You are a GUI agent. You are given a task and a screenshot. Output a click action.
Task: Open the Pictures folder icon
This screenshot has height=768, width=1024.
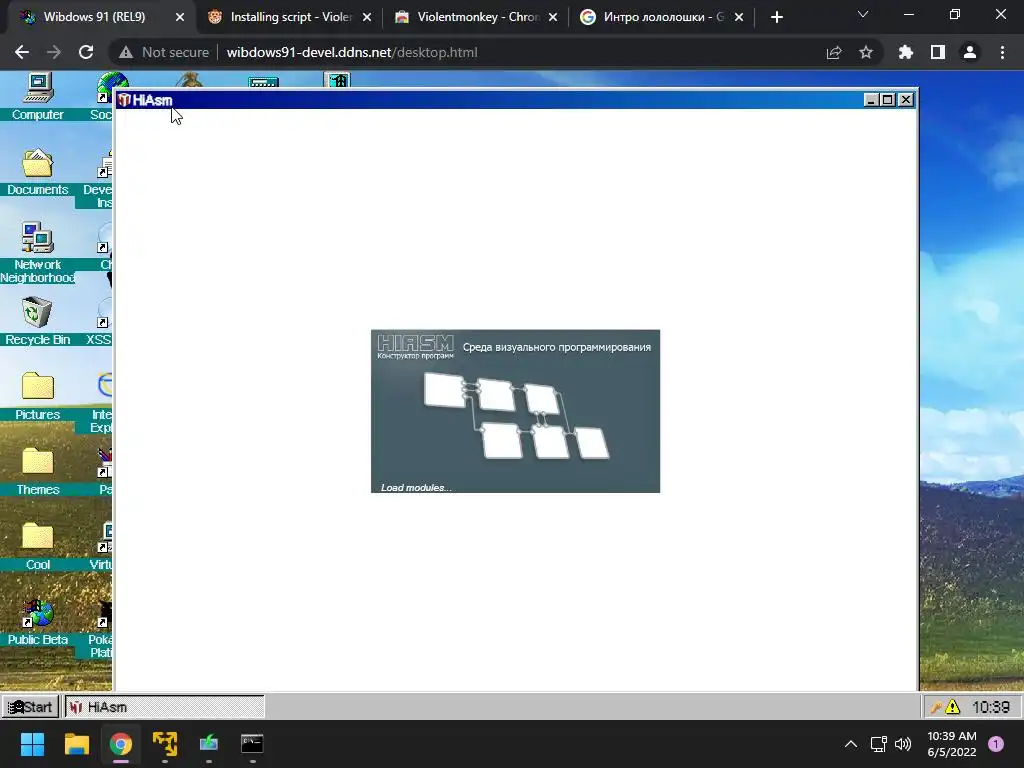(x=38, y=396)
